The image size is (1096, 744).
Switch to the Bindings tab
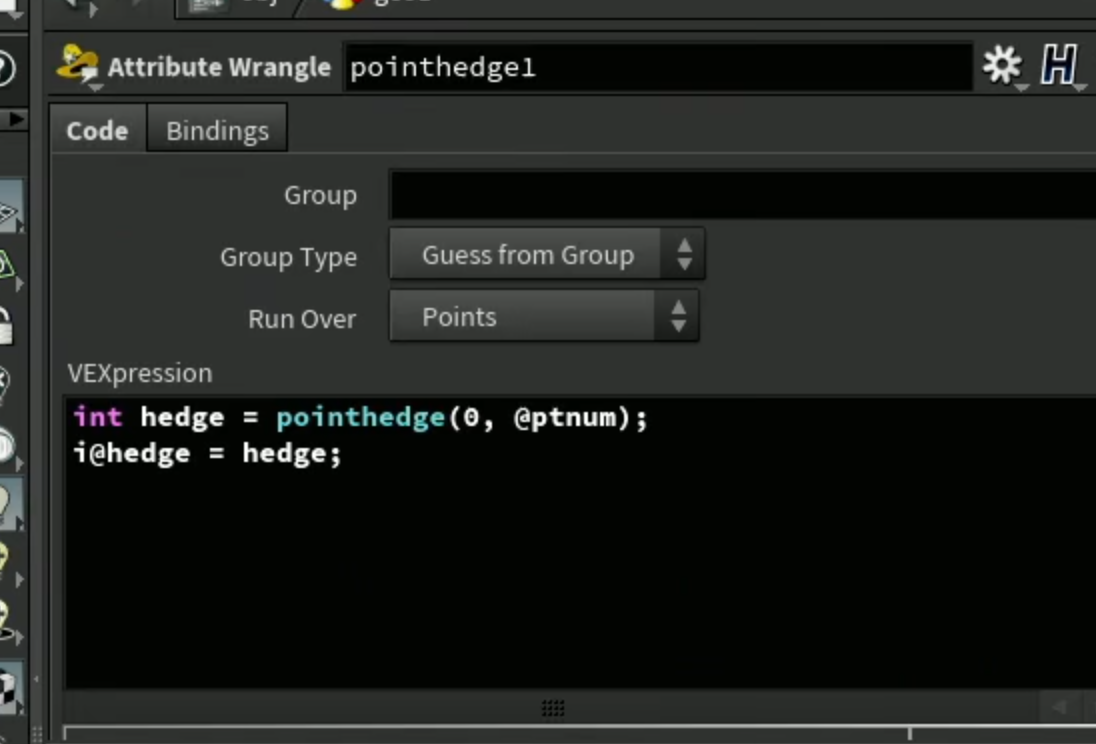[x=217, y=130]
